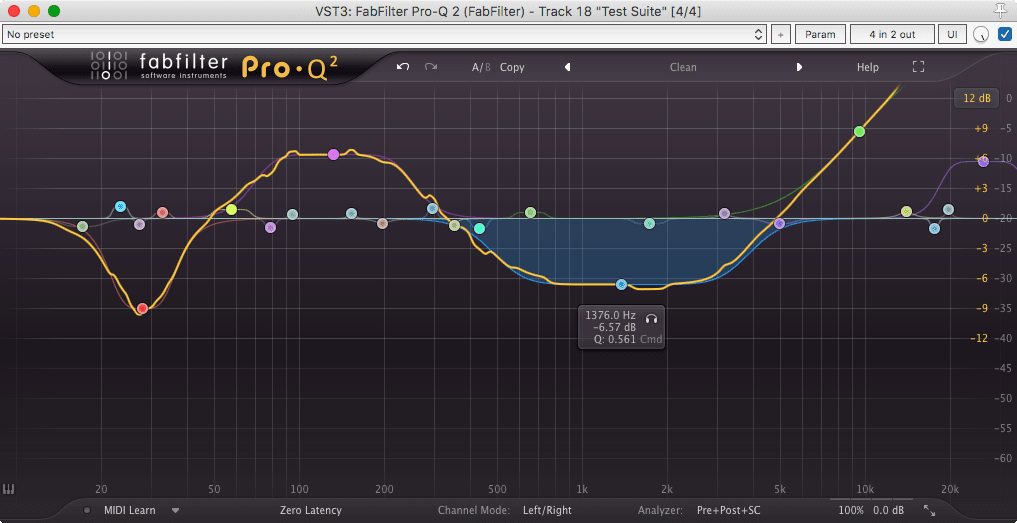Select the cyan band node near 23 Hz
This screenshot has width=1017, height=523.
(x=121, y=206)
